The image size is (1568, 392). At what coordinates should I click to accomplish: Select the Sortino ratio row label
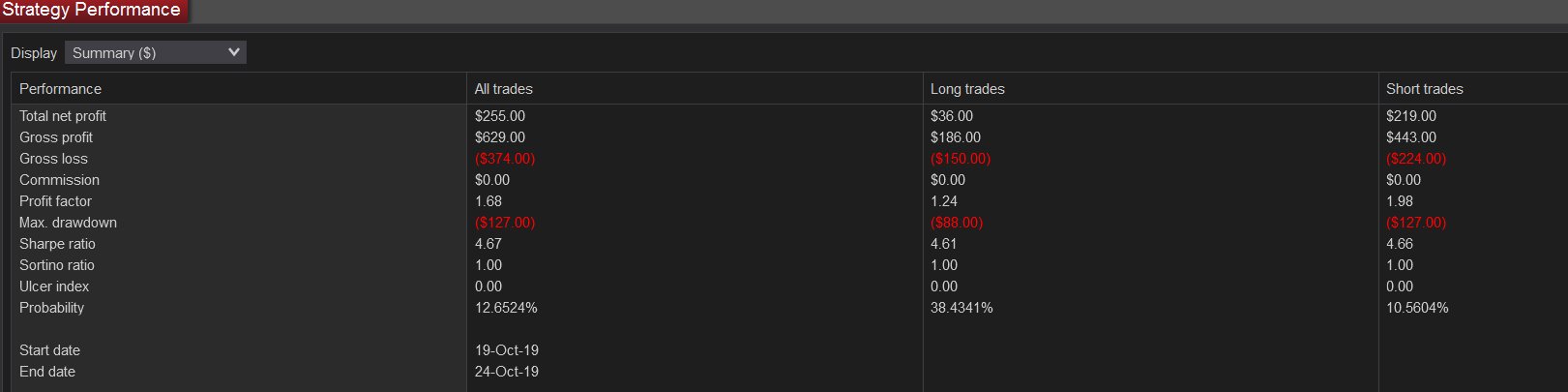click(57, 265)
